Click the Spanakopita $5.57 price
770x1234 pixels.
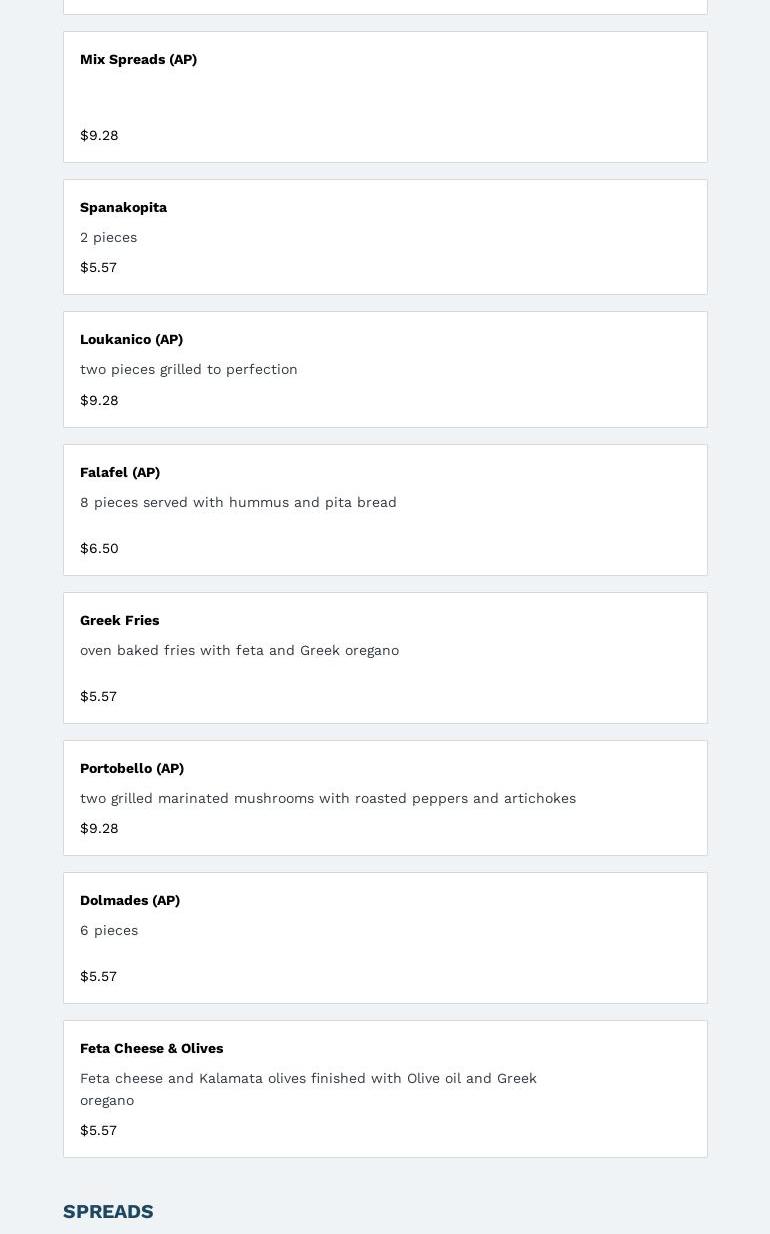pyautogui.click(x=98, y=267)
